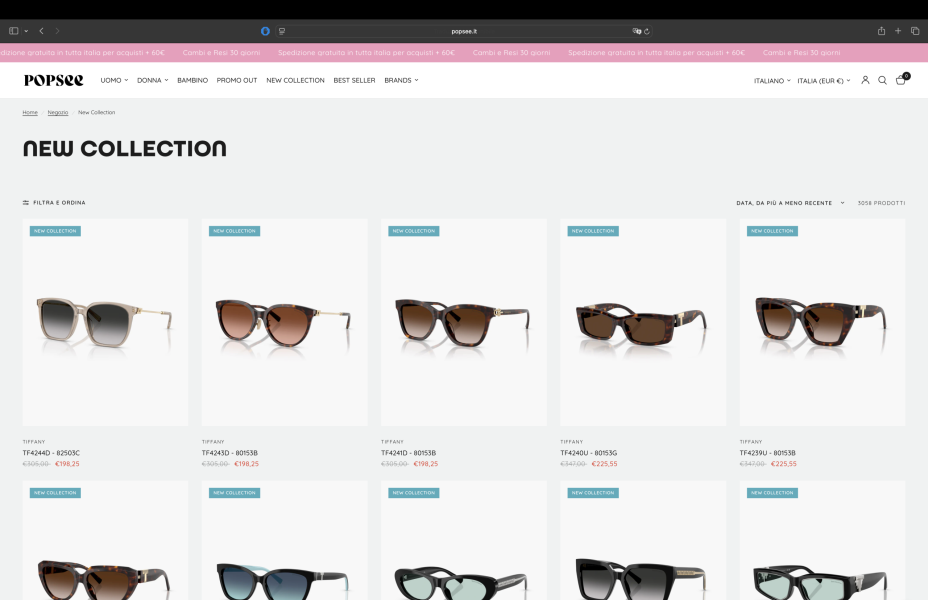Click the Safari share icon

(x=881, y=31)
